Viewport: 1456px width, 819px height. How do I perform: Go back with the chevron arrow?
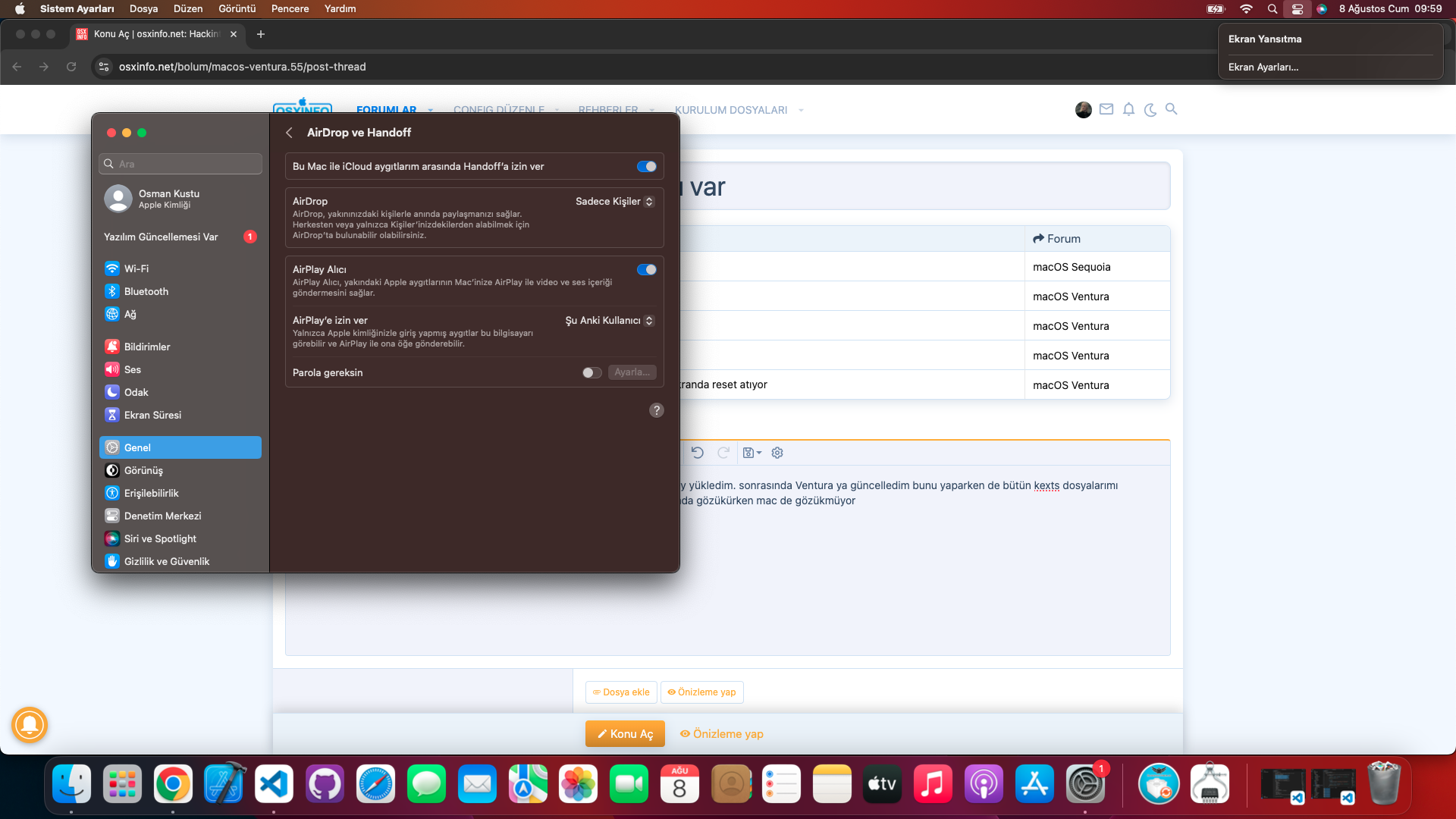tap(289, 133)
